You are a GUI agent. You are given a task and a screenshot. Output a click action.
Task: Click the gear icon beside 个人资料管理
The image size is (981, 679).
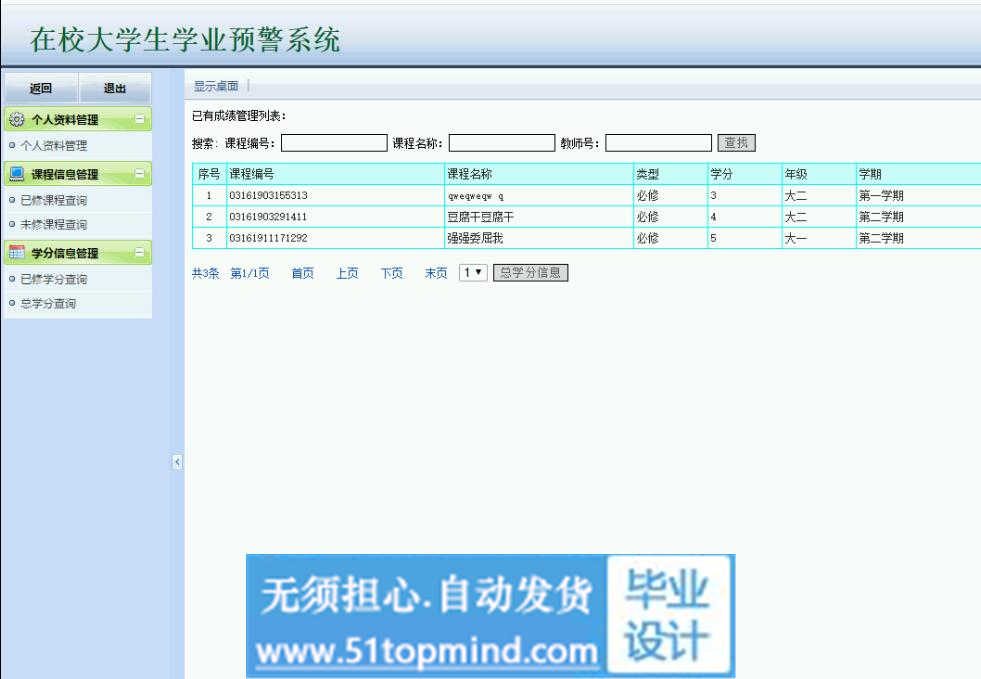pyautogui.click(x=16, y=120)
